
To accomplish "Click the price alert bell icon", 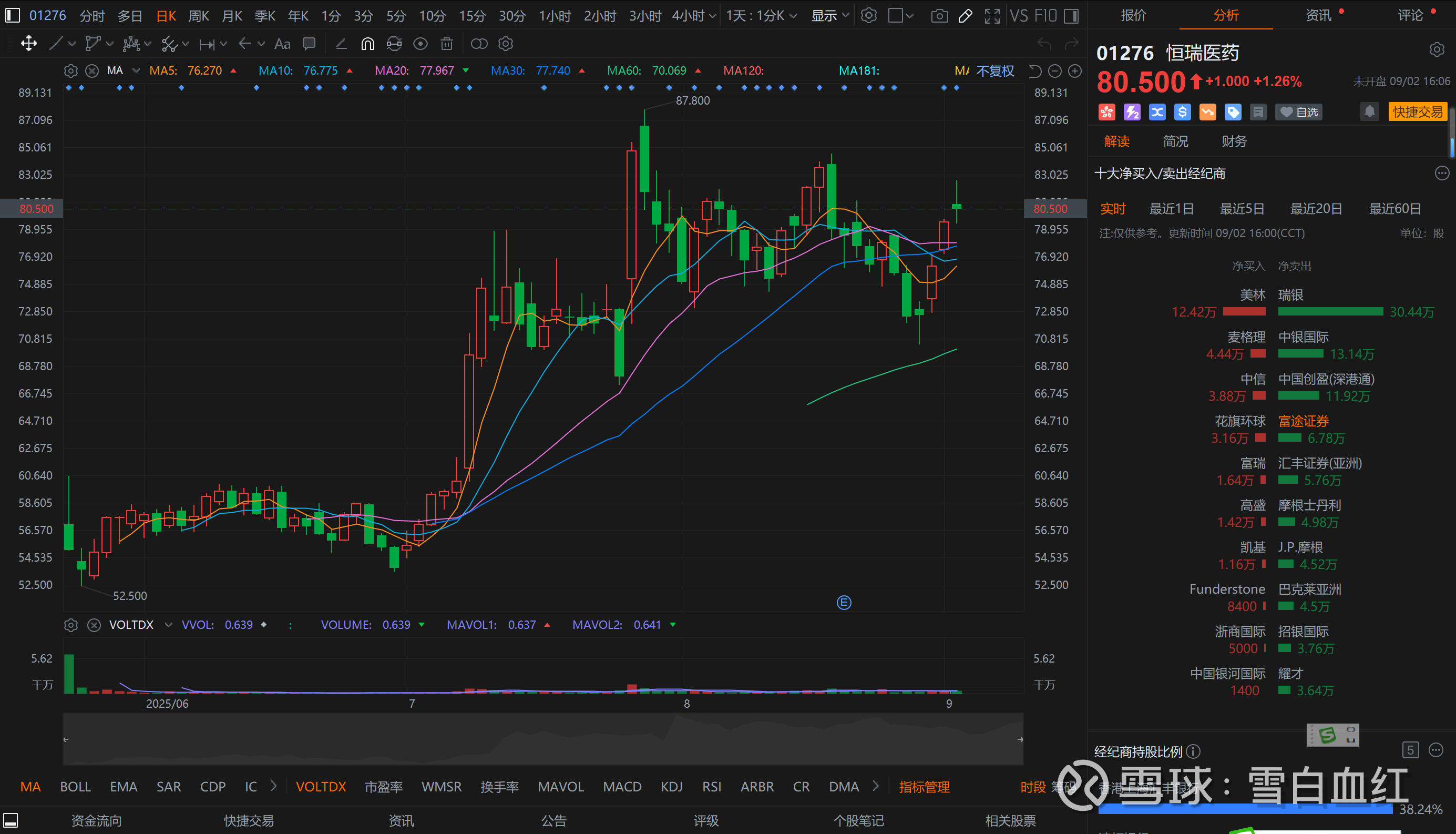I will coord(1369,111).
